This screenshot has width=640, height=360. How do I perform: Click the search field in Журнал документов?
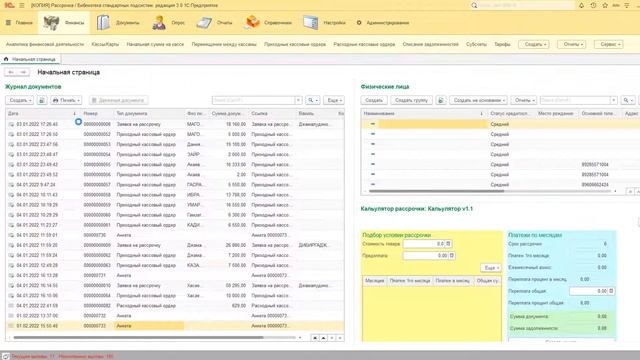pyautogui.click(x=253, y=100)
